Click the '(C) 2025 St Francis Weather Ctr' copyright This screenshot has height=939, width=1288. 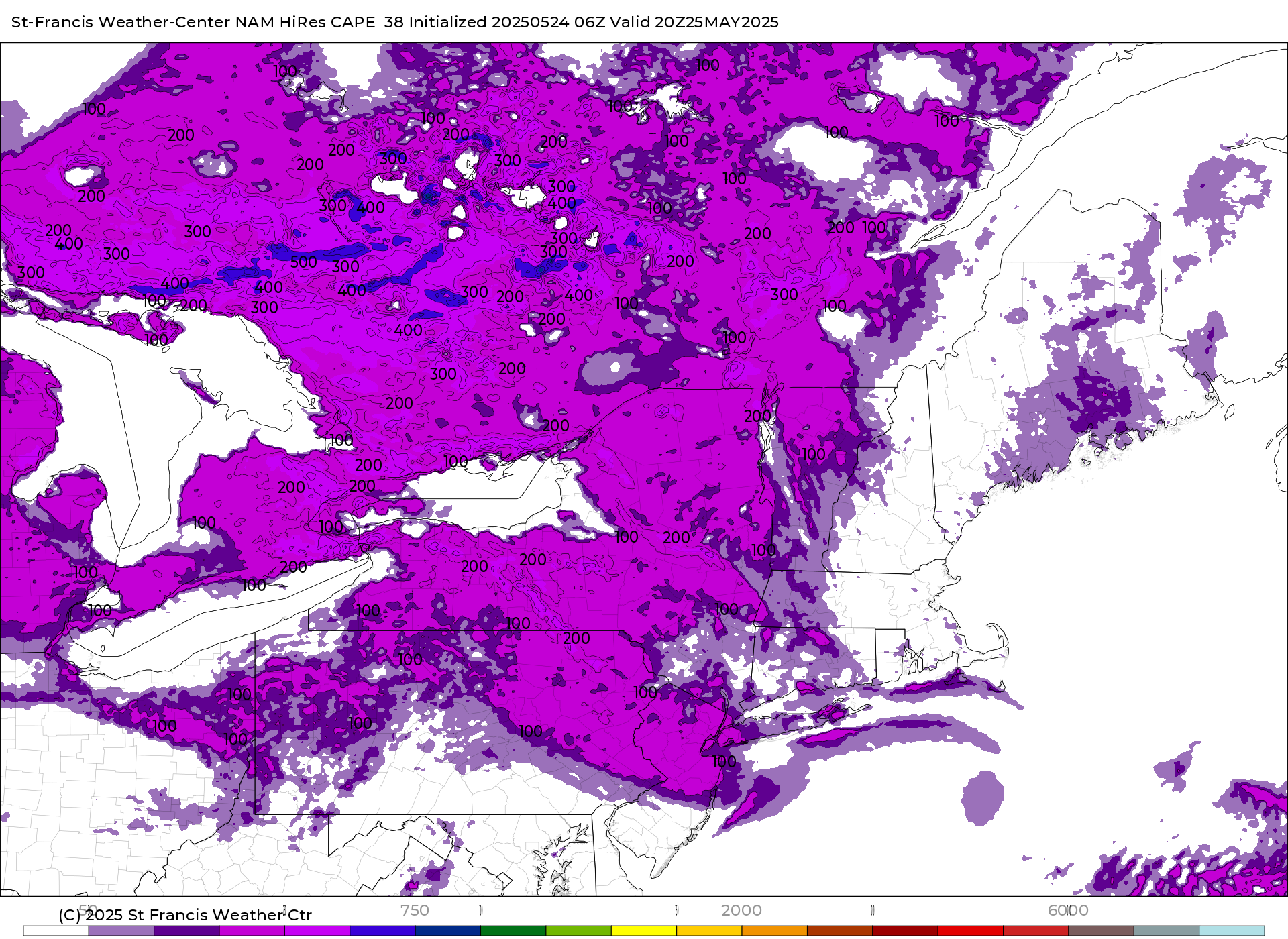pos(185,915)
